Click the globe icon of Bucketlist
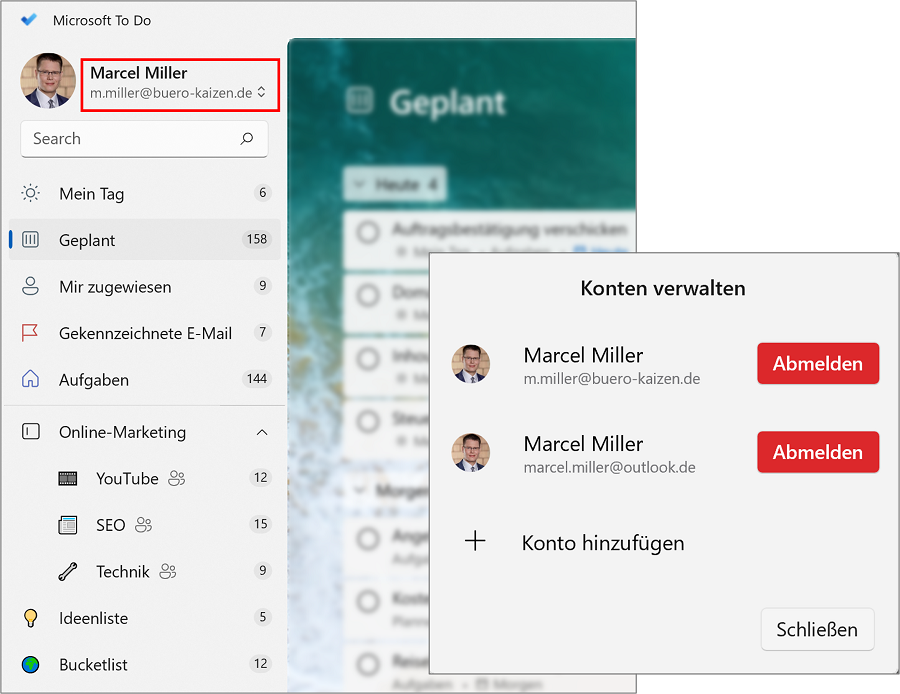 [x=30, y=664]
